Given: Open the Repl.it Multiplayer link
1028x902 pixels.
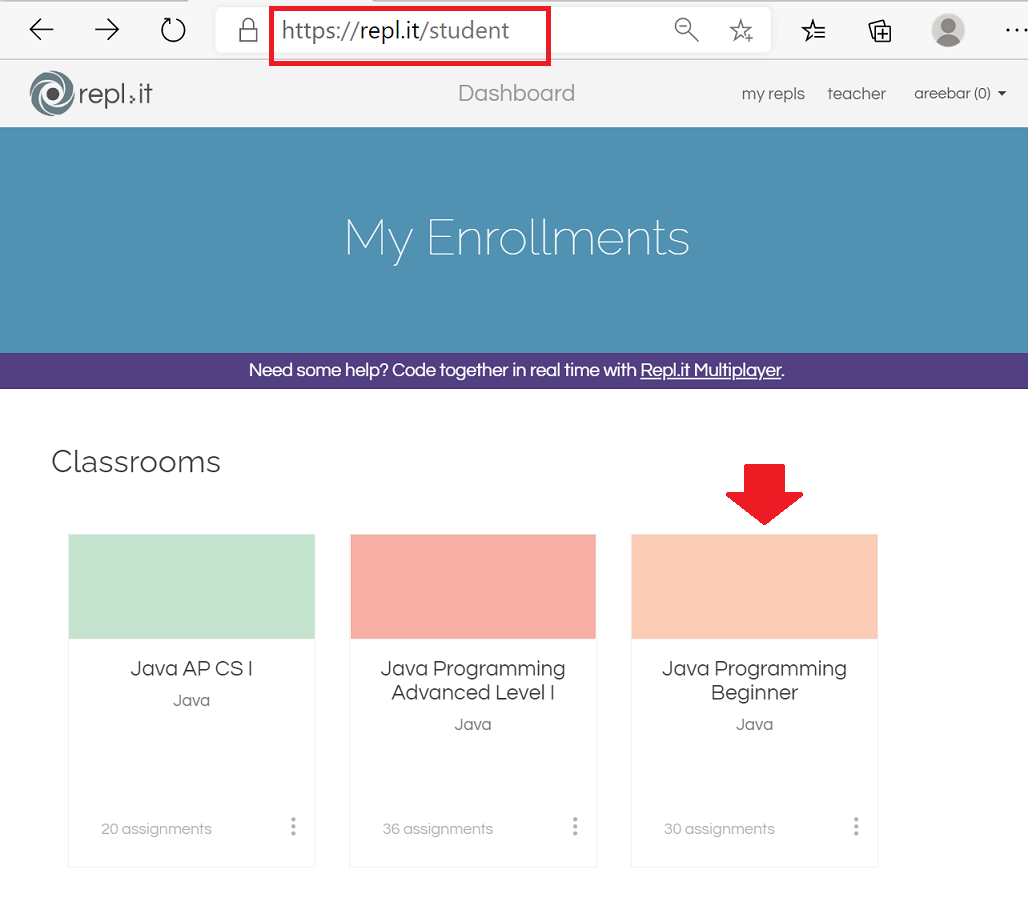Looking at the screenshot, I should (710, 370).
